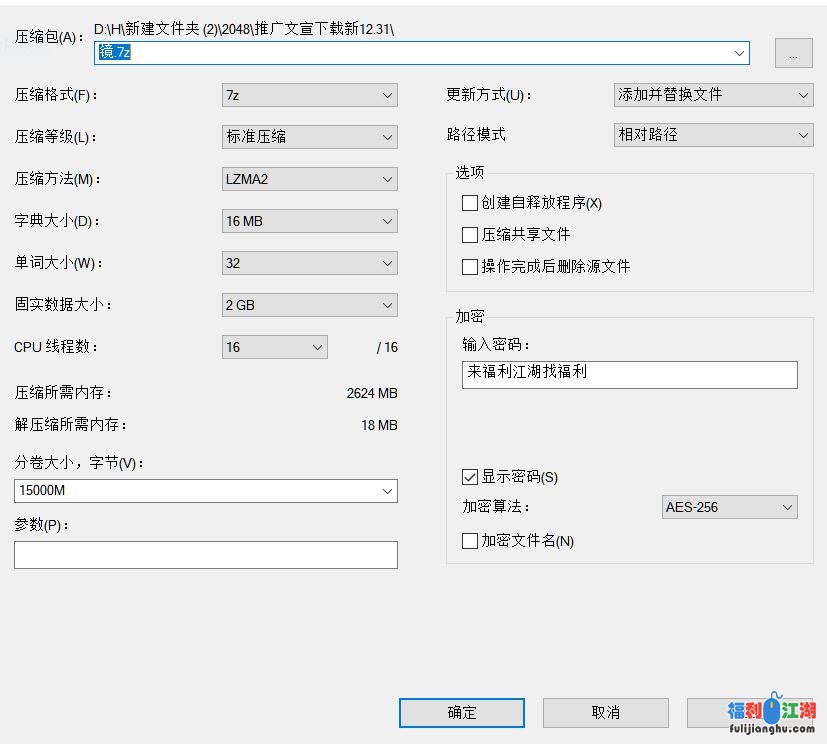This screenshot has height=744, width=827.
Task: Expand the CPU 线程数 dropdown
Action: click(x=274, y=347)
